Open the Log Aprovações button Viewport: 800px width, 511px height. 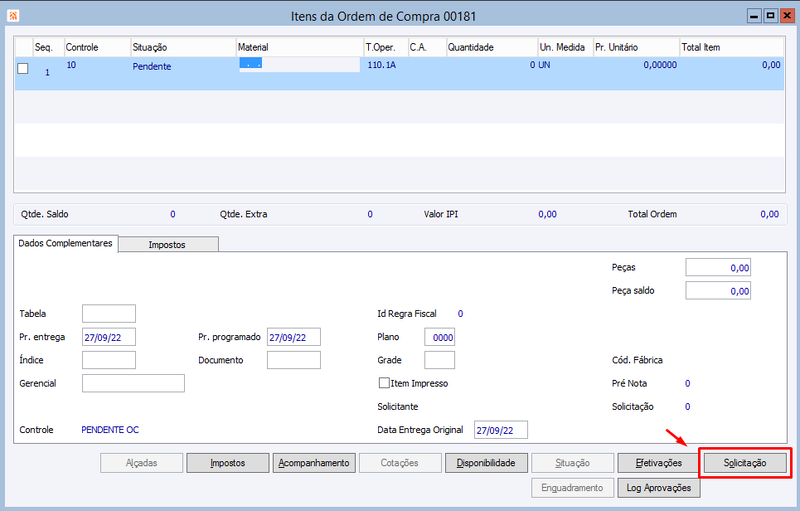(659, 488)
